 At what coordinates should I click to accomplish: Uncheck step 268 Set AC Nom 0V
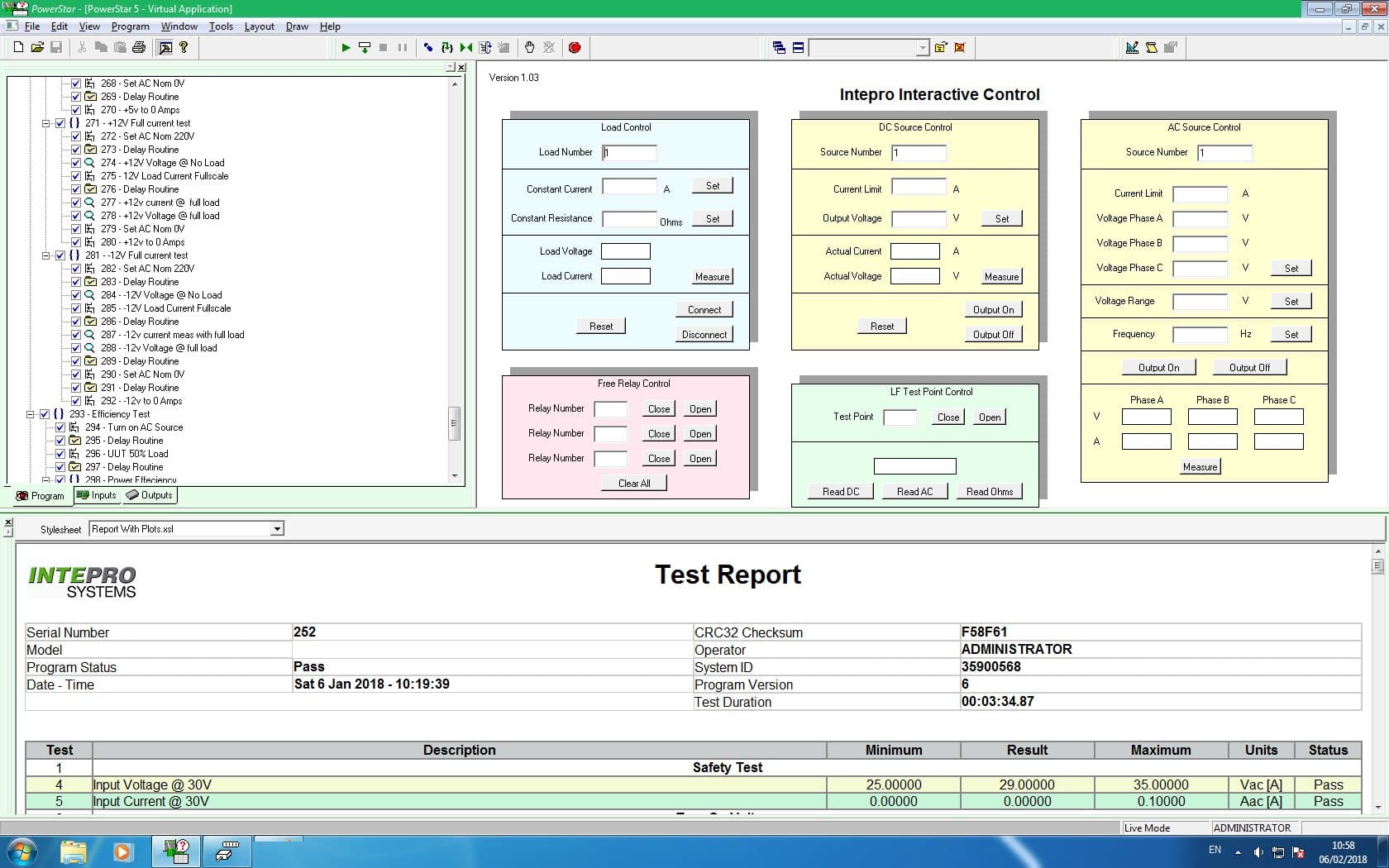(76, 83)
